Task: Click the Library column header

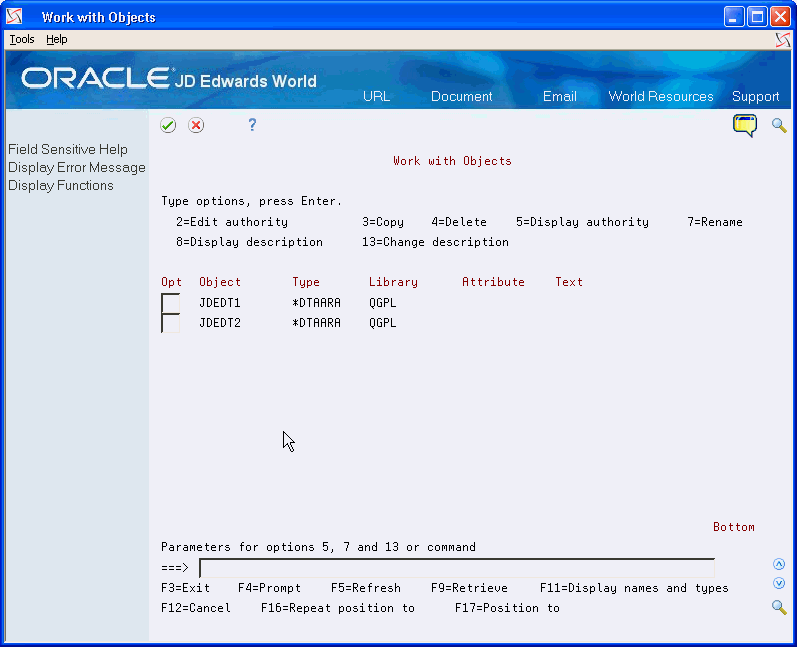Action: coord(393,282)
